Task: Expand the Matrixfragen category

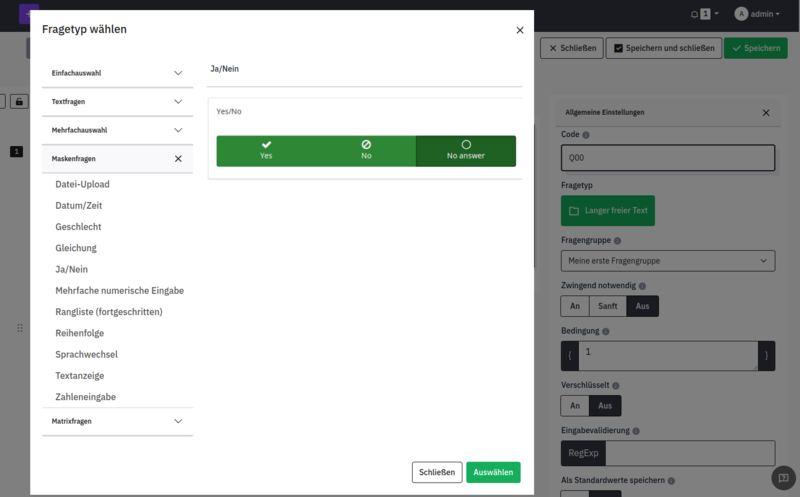Action: pyautogui.click(x=117, y=421)
